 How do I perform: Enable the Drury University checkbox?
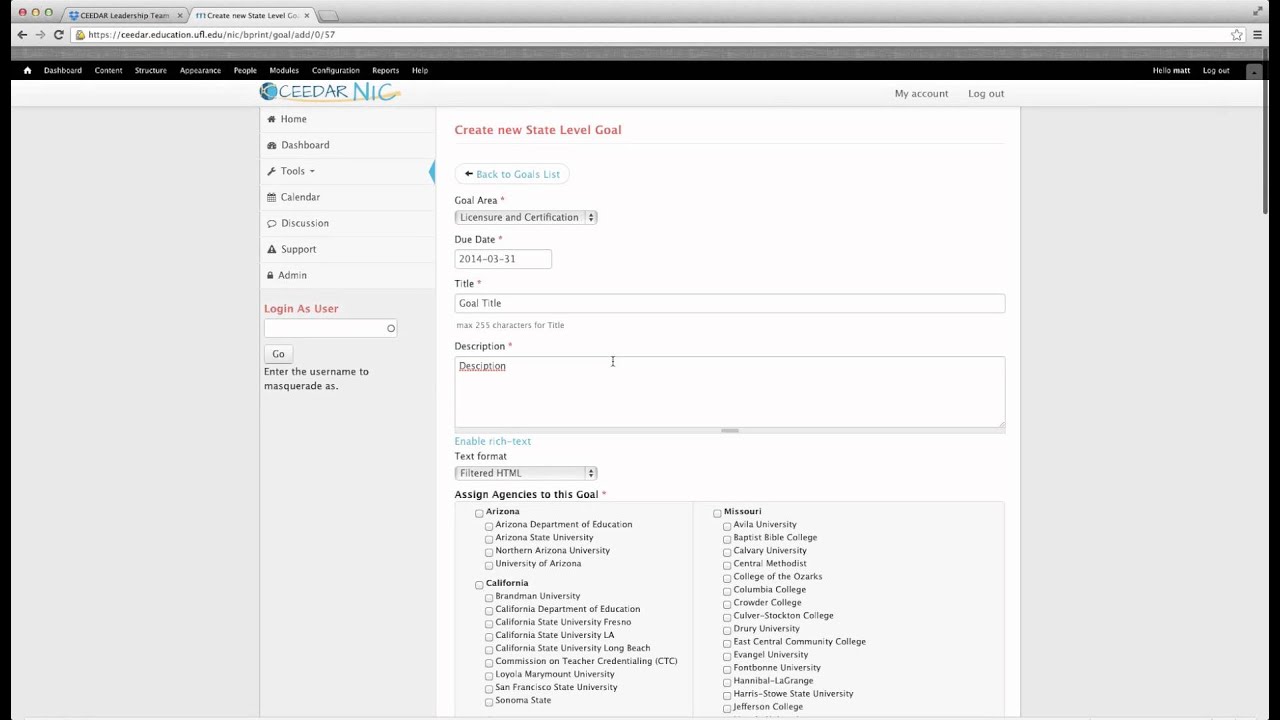coord(727,630)
